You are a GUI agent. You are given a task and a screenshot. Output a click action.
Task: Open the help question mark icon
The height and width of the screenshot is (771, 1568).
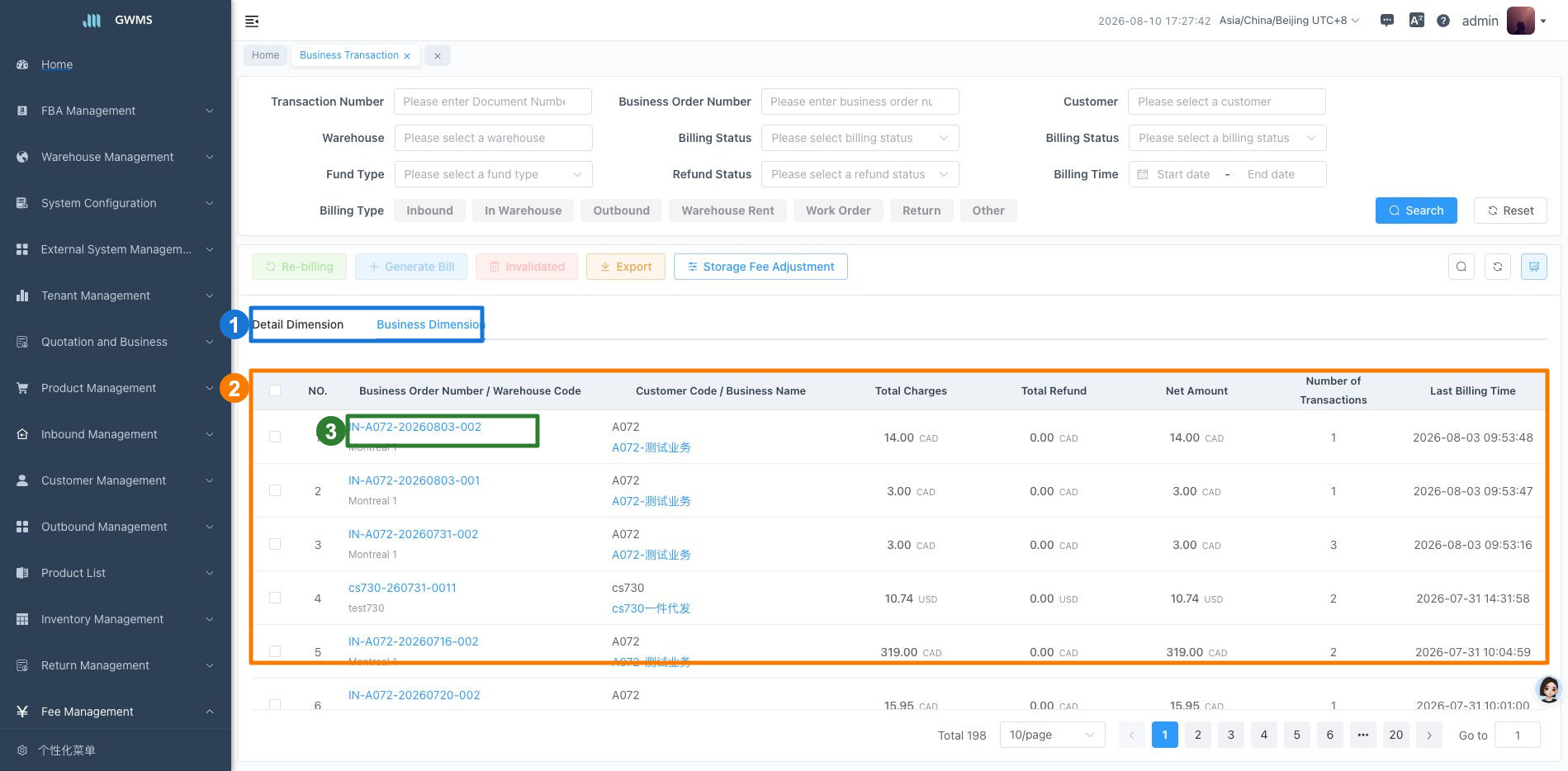1443,21
